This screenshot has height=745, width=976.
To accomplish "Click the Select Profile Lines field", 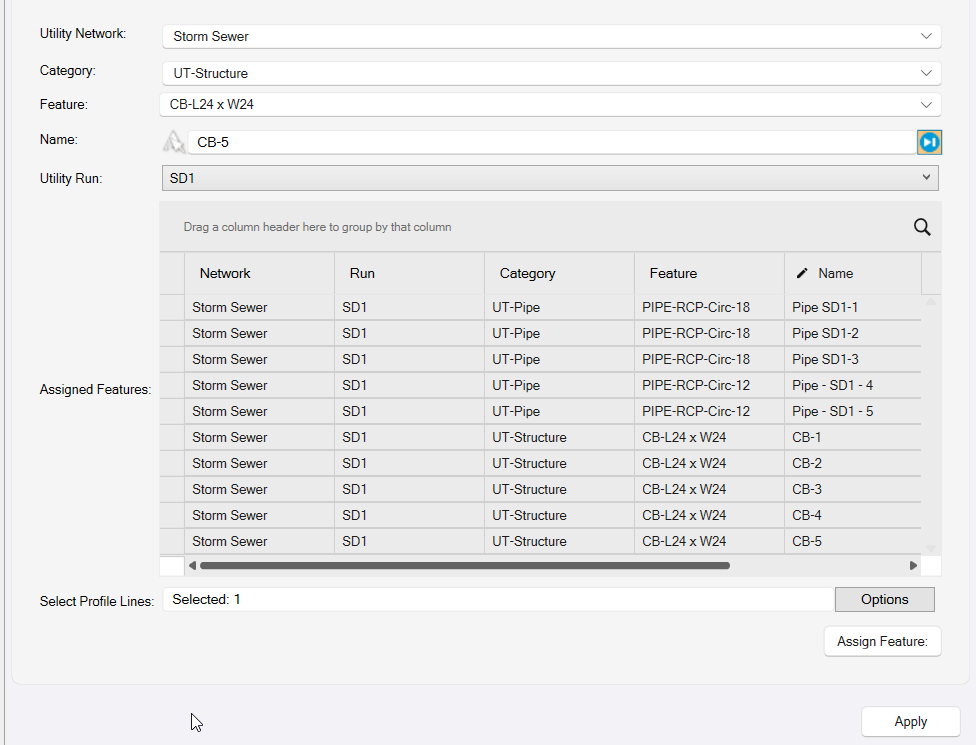I will pyautogui.click(x=498, y=599).
